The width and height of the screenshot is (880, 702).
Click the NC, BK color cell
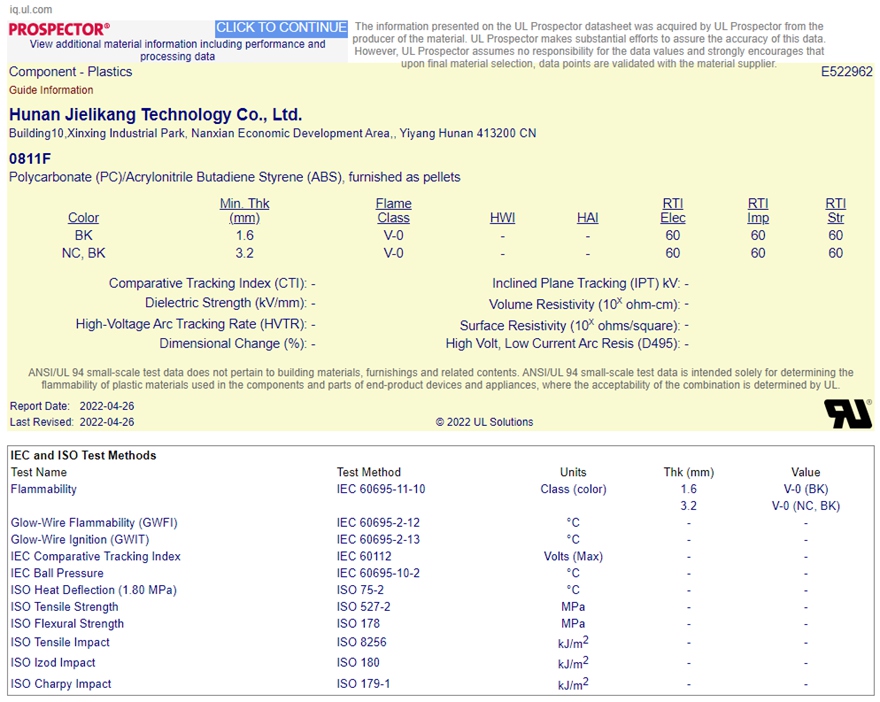[84, 254]
